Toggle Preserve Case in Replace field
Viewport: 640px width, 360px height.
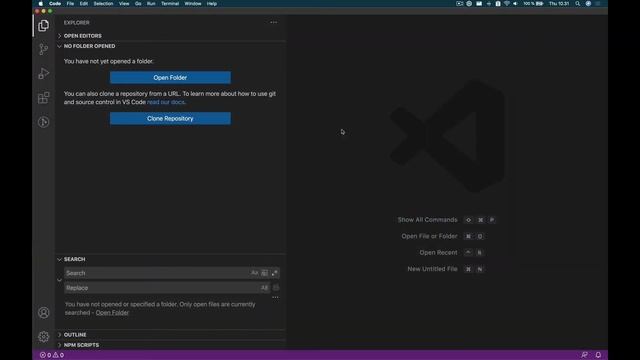click(264, 288)
